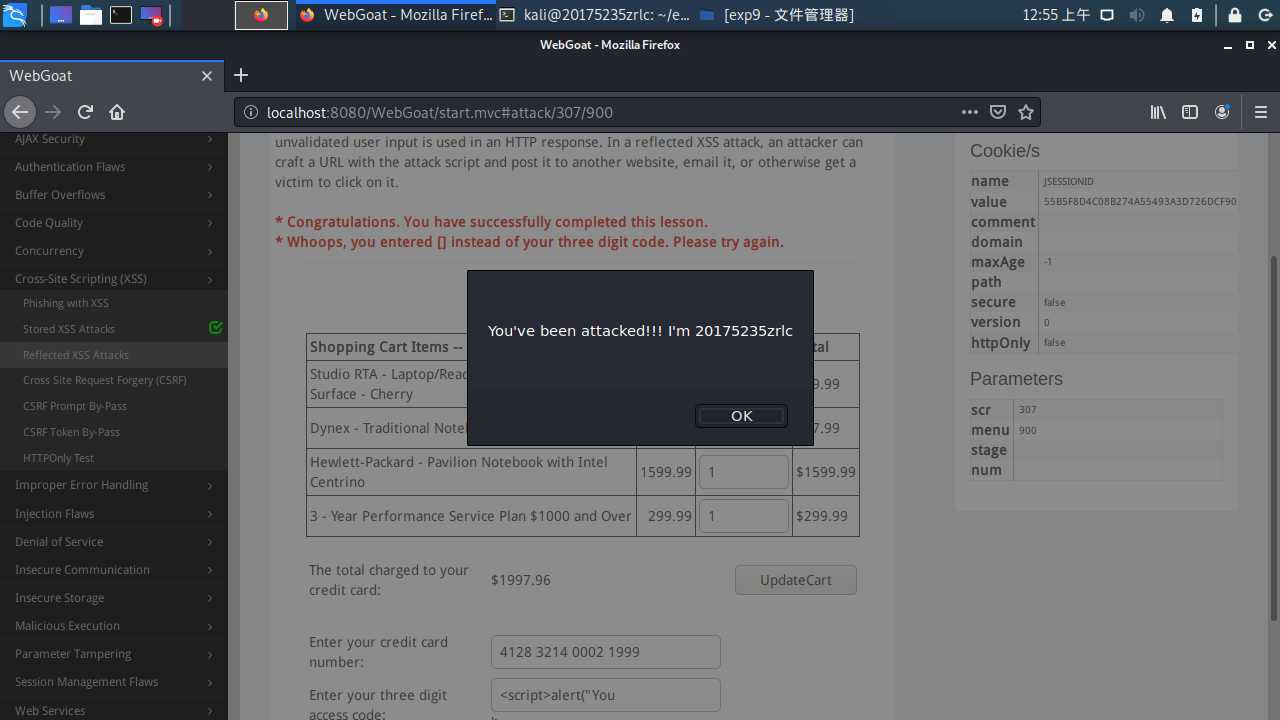Open the notifications bell icon
This screenshot has height=720, width=1280.
(1167, 15)
